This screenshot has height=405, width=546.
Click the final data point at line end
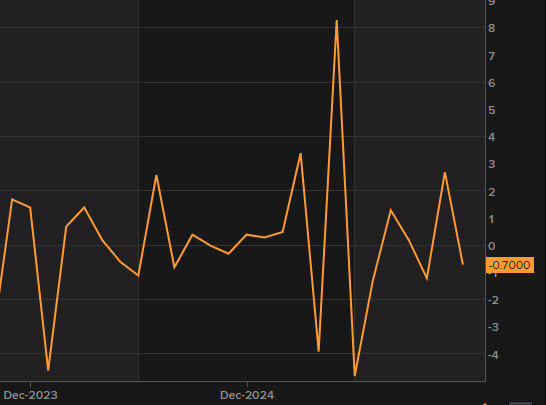point(463,264)
